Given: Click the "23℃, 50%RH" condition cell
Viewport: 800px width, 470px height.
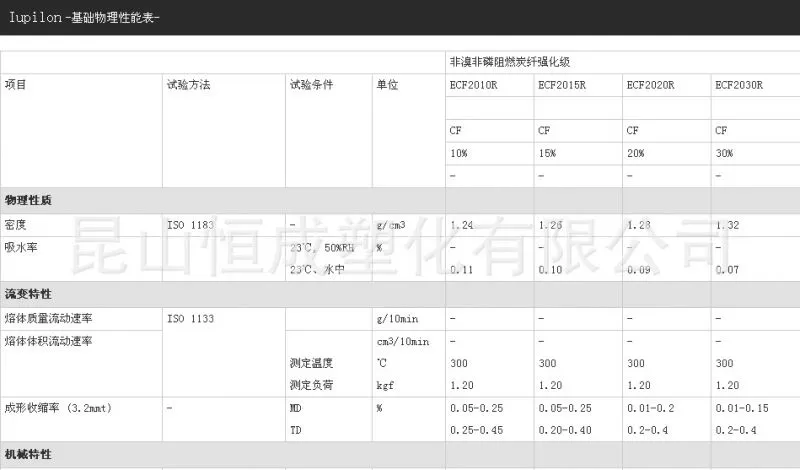Looking at the screenshot, I should click(322, 248).
